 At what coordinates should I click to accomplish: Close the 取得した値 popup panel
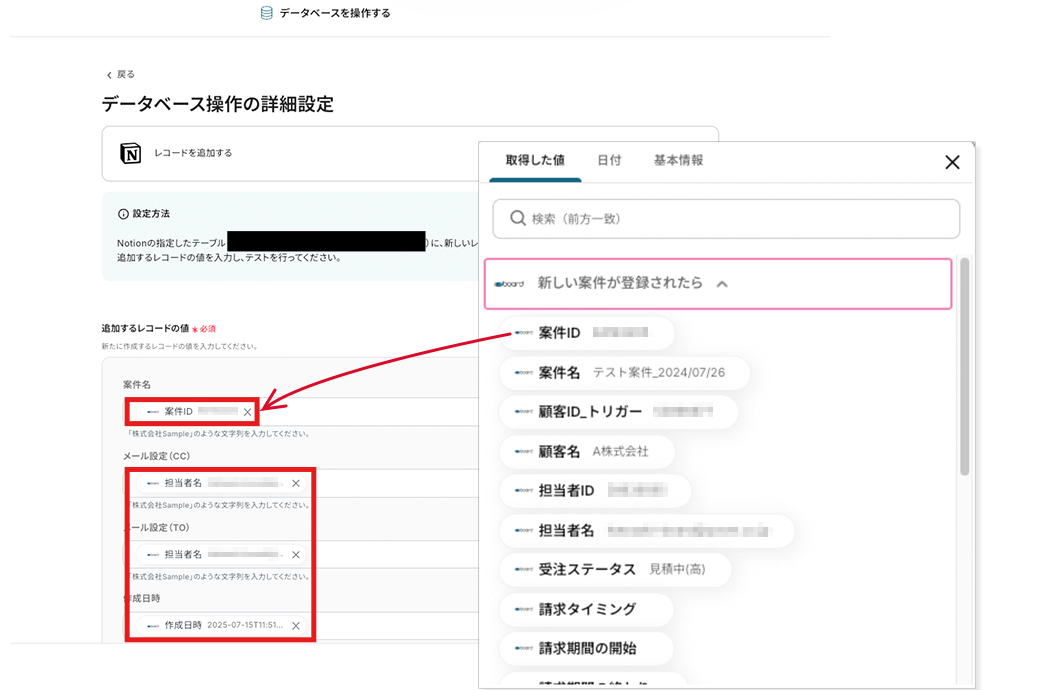click(952, 162)
